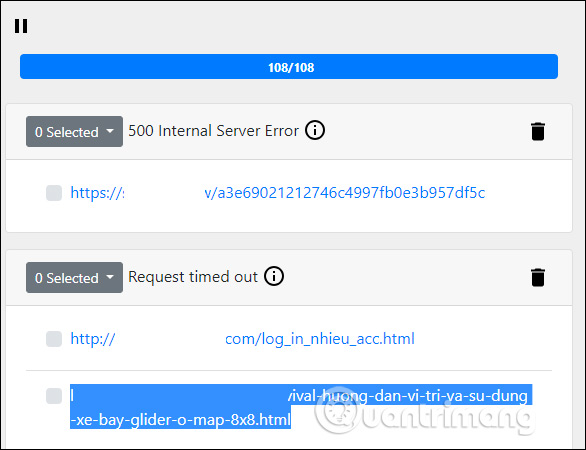The height and width of the screenshot is (450, 586).
Task: Click the 500 Internal Server Error heading
Action: 213,131
